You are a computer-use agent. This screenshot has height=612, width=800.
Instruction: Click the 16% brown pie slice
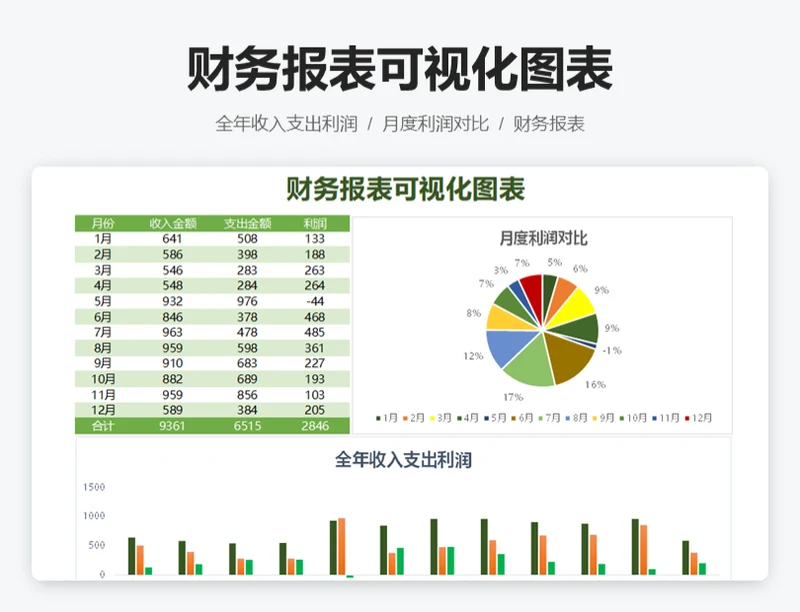[x=567, y=357]
